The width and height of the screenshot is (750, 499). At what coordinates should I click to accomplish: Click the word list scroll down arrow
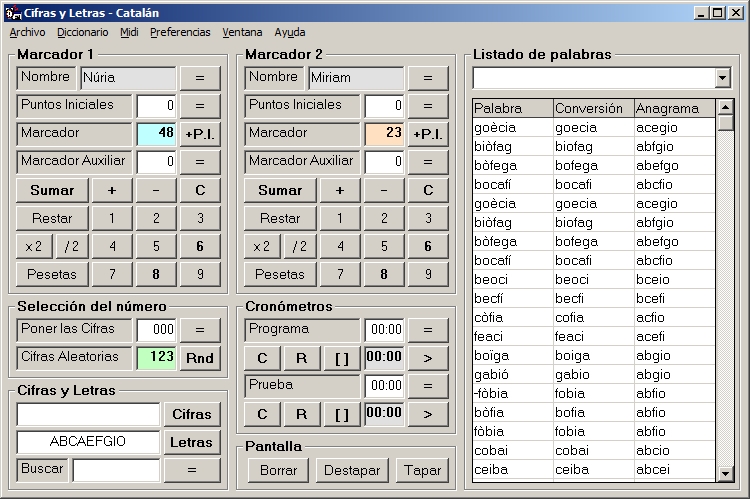pyautogui.click(x=725, y=473)
